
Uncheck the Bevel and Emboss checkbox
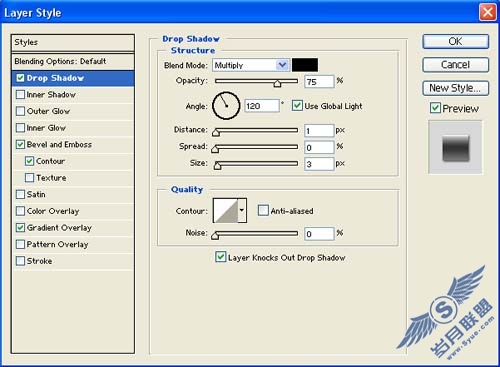(20, 144)
